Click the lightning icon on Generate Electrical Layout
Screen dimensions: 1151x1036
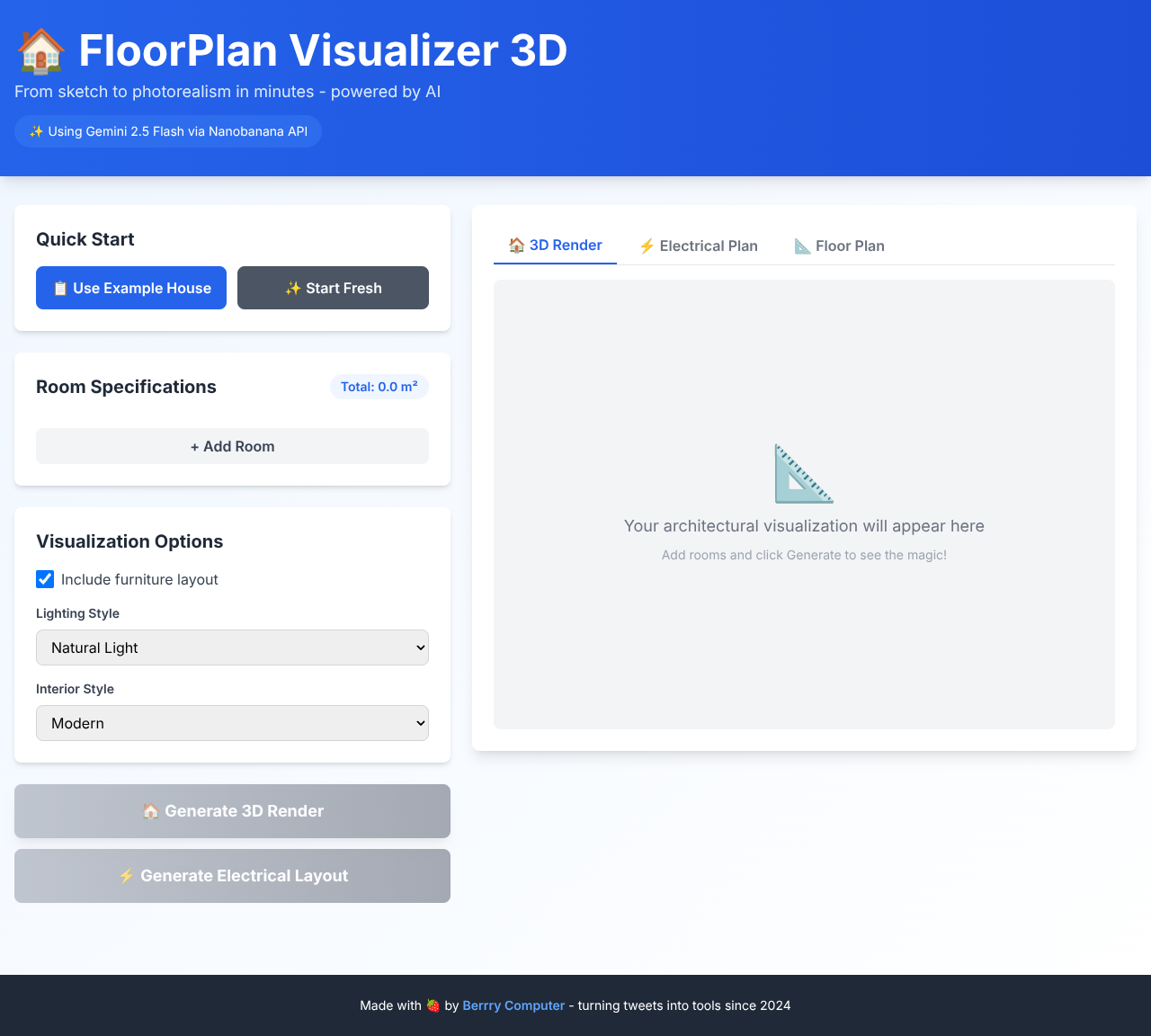pyautogui.click(x=126, y=875)
